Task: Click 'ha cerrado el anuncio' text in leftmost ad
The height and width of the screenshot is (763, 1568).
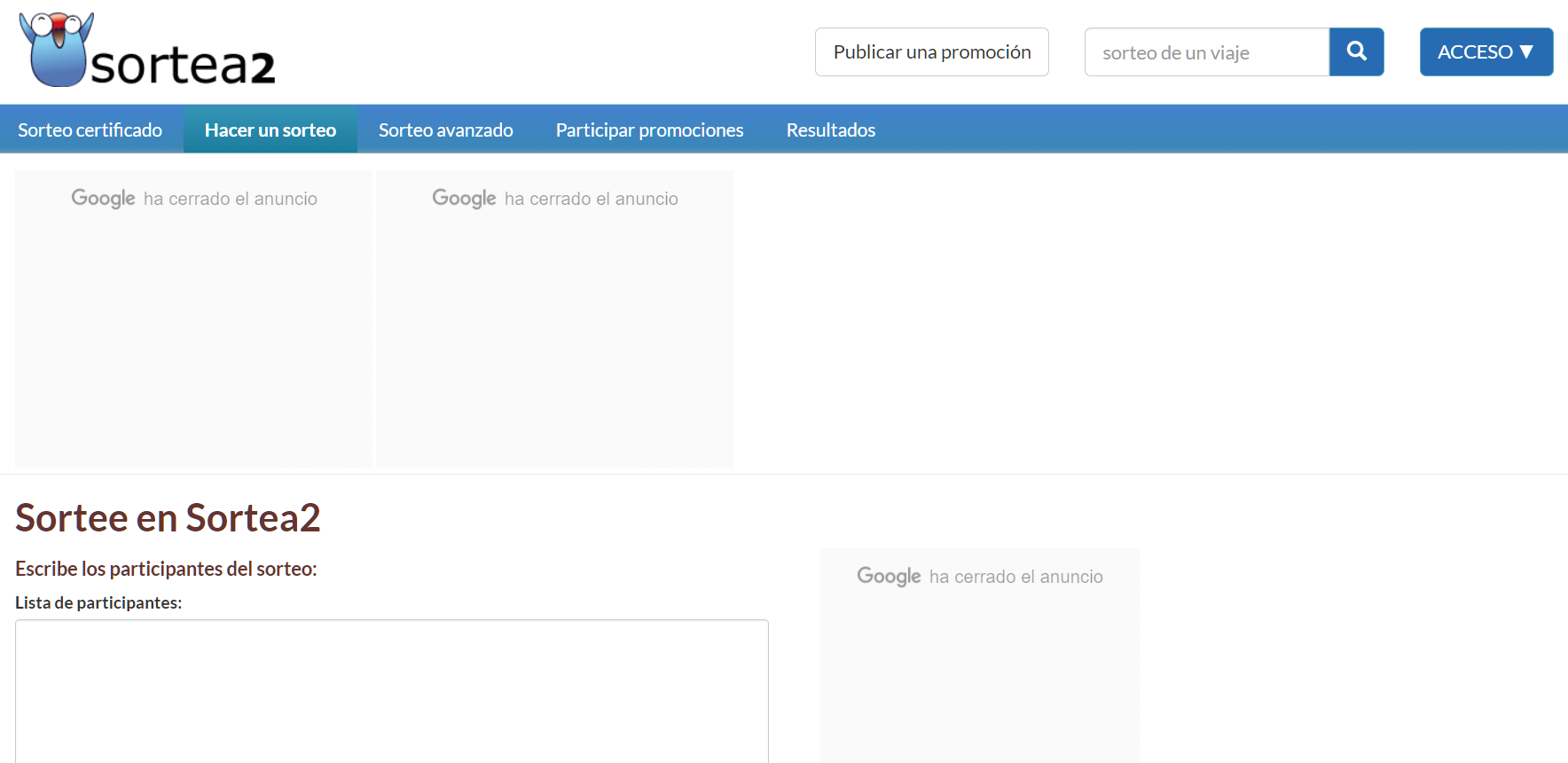Action: 230,199
